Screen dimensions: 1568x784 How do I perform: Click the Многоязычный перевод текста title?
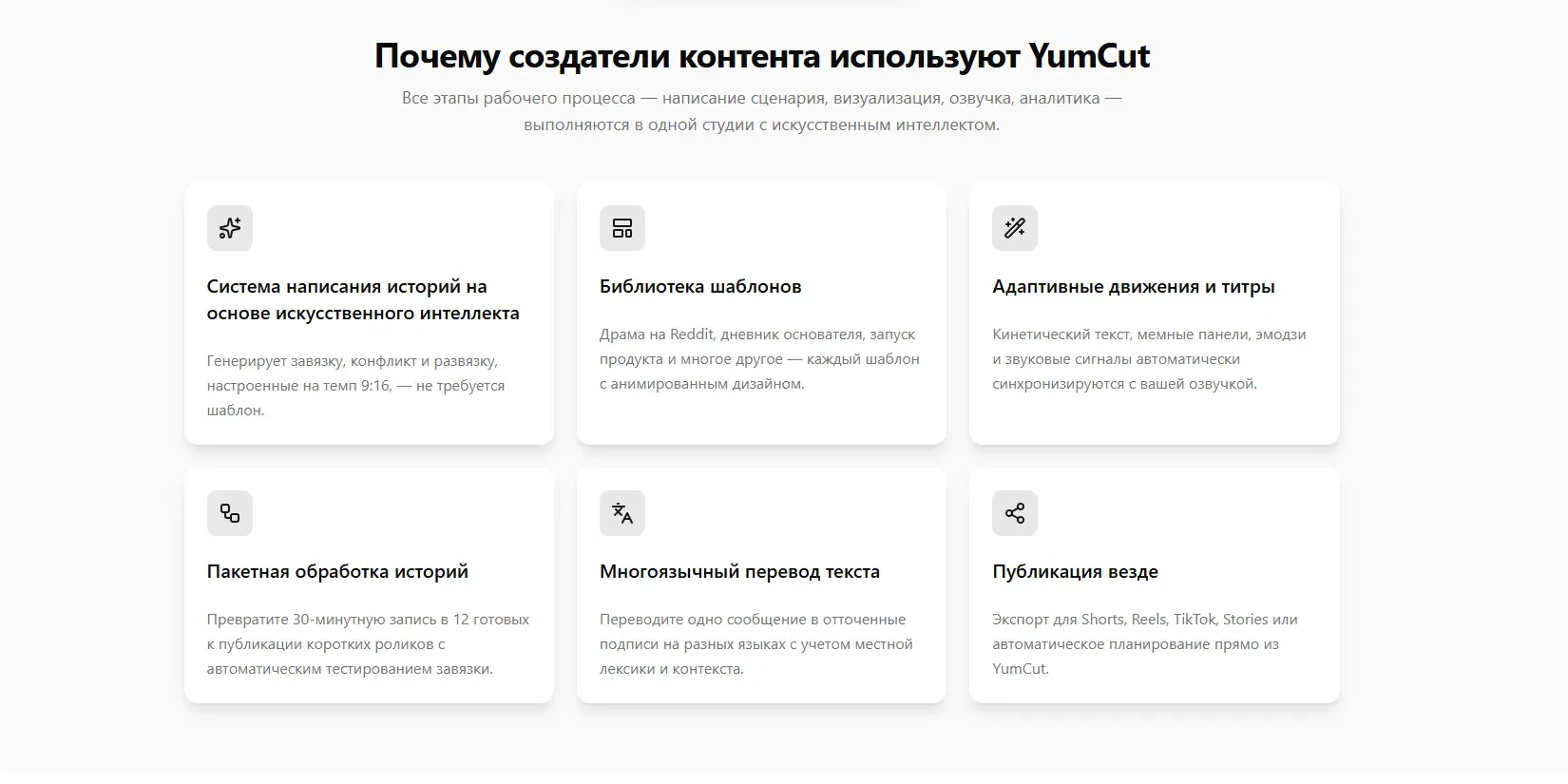[x=739, y=571]
